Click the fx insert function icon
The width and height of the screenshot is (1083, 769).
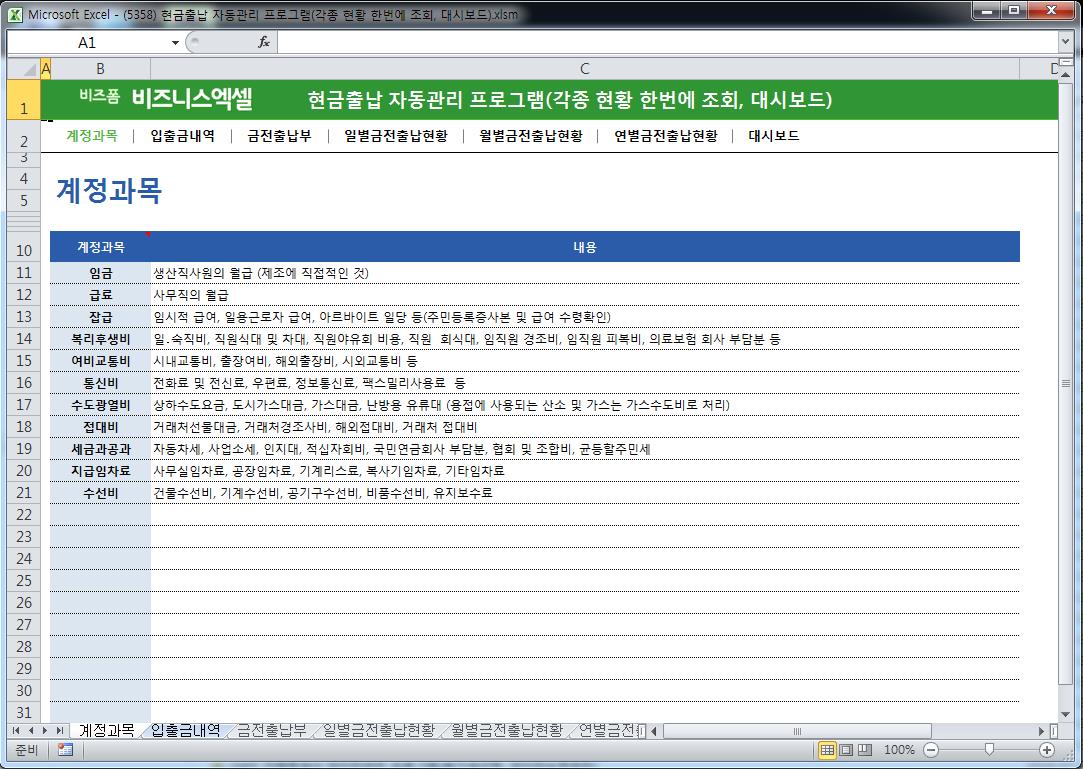264,42
